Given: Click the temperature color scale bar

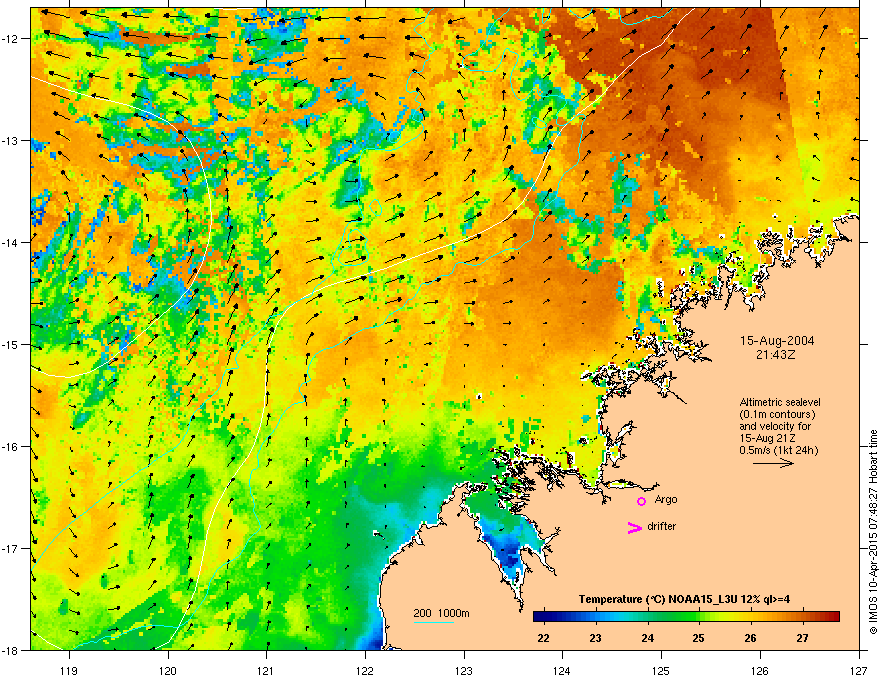Looking at the screenshot, I should [686, 616].
